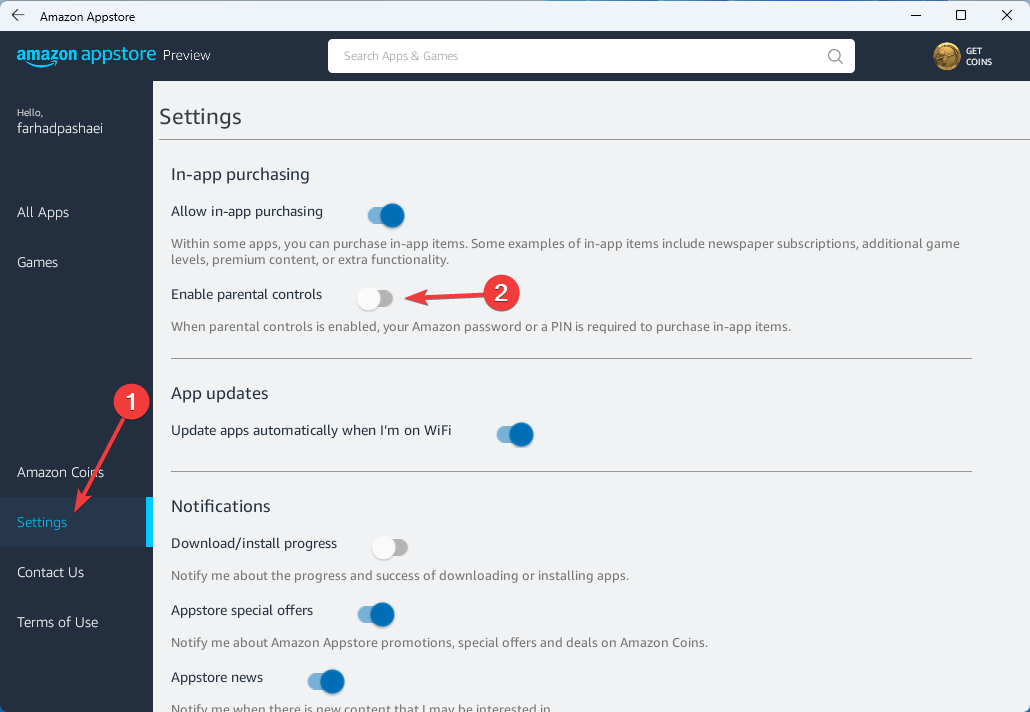The width and height of the screenshot is (1030, 712).
Task: Maximize the Amazon Appstore window
Action: pos(960,15)
